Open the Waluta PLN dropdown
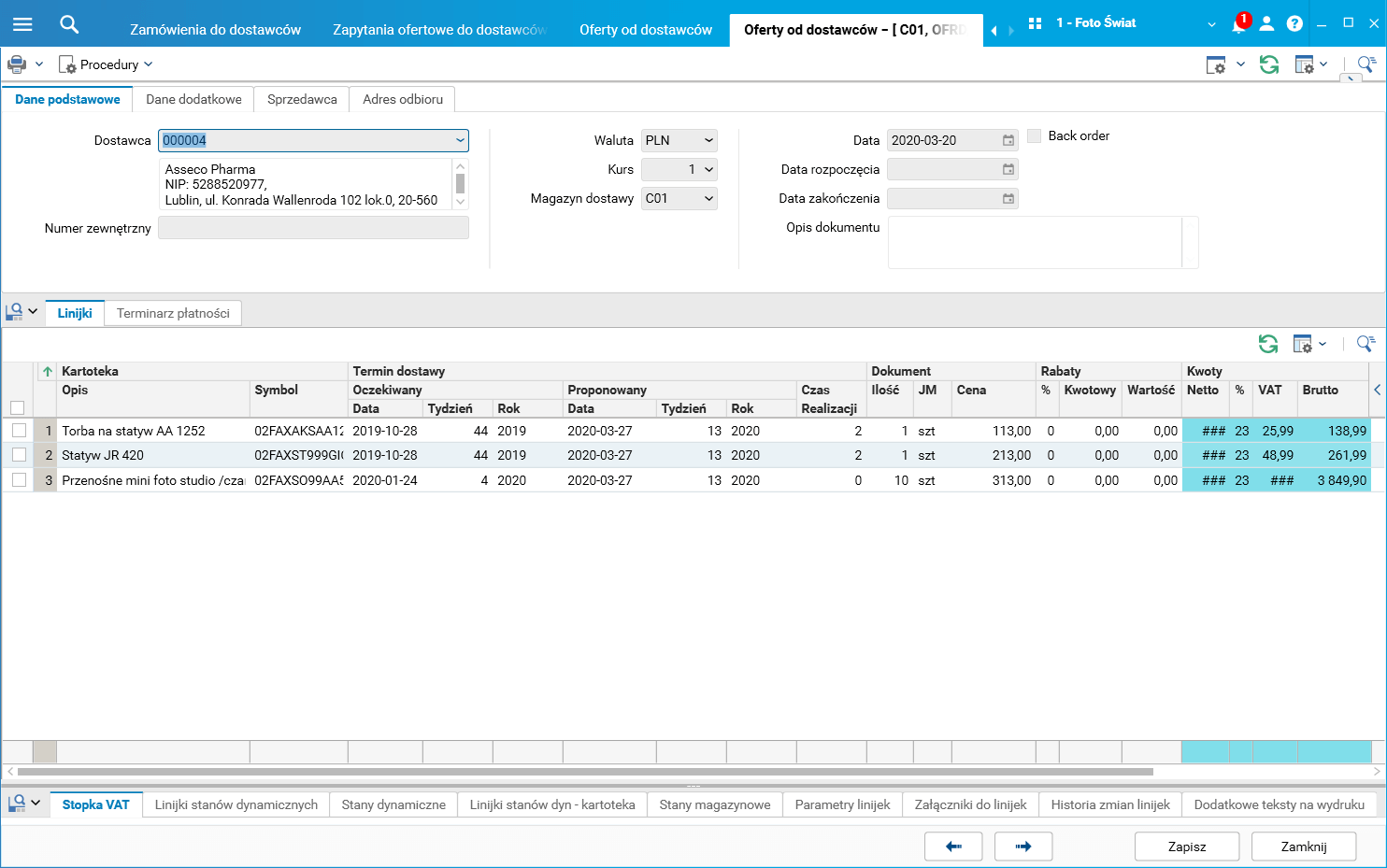 (x=708, y=140)
